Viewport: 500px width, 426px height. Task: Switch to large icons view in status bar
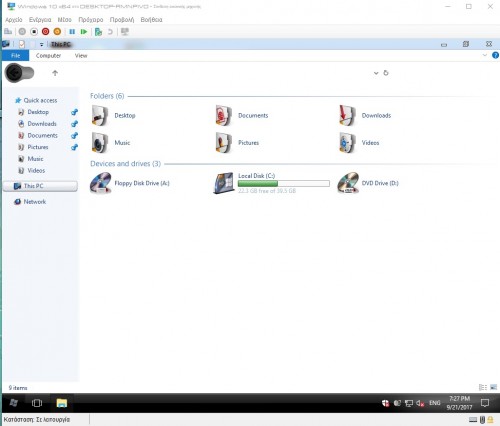(x=494, y=387)
